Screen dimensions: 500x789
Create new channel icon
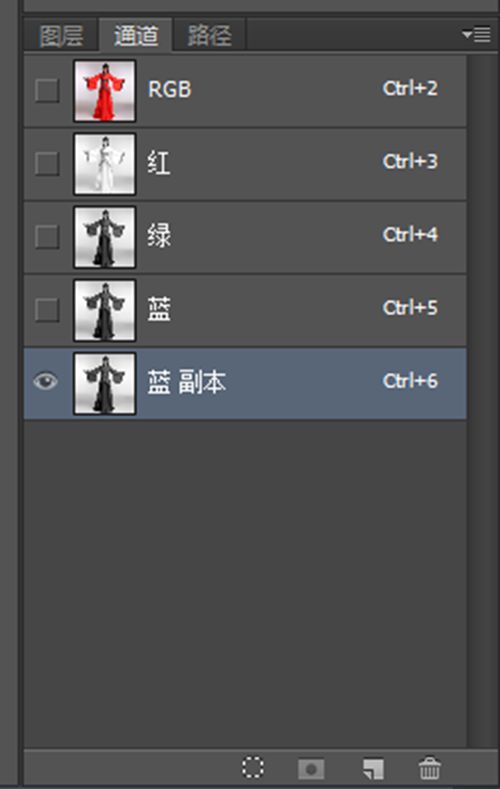click(373, 768)
